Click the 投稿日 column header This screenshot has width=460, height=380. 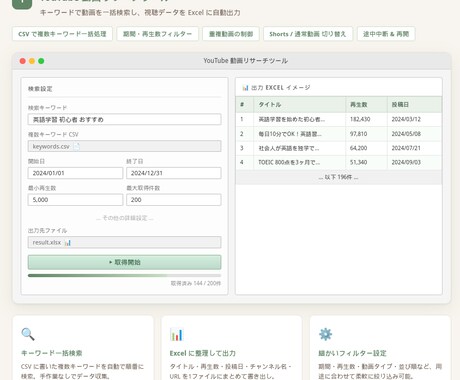(414, 105)
